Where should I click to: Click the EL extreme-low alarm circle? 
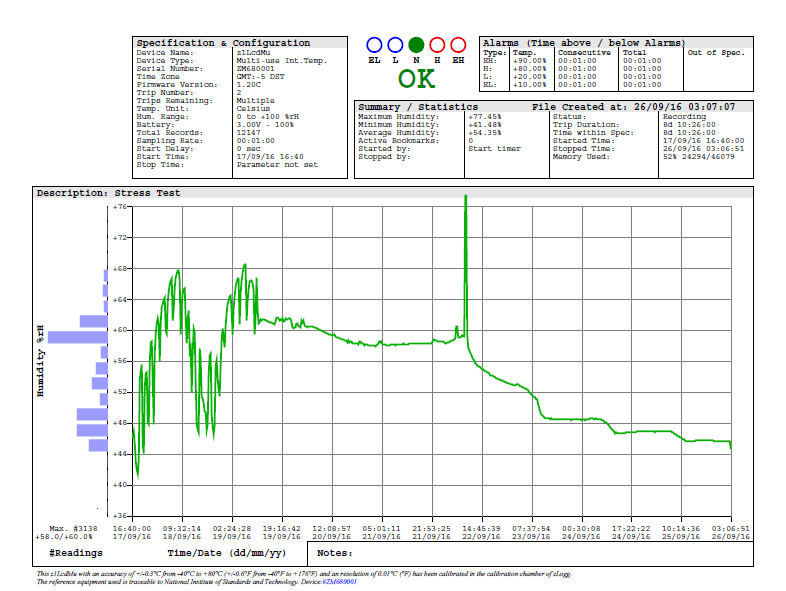[375, 45]
